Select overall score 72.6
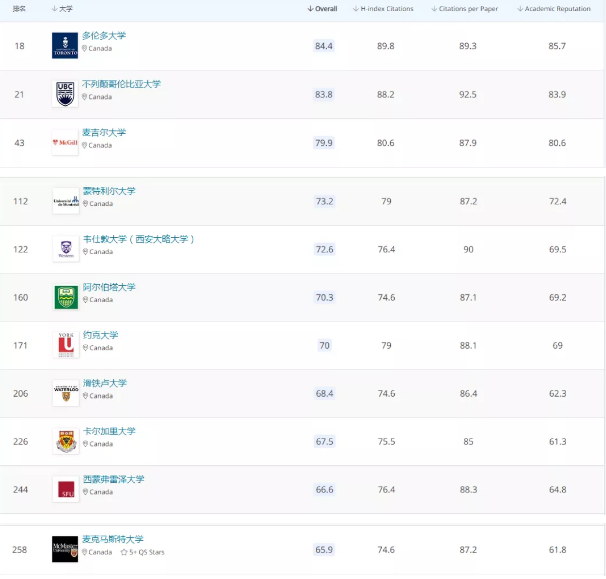The height and width of the screenshot is (579, 606). coord(324,249)
